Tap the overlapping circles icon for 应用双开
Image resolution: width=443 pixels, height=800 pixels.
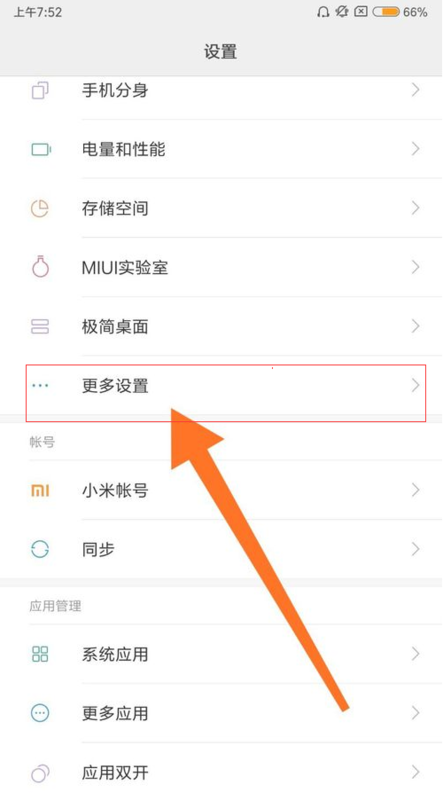click(x=40, y=772)
